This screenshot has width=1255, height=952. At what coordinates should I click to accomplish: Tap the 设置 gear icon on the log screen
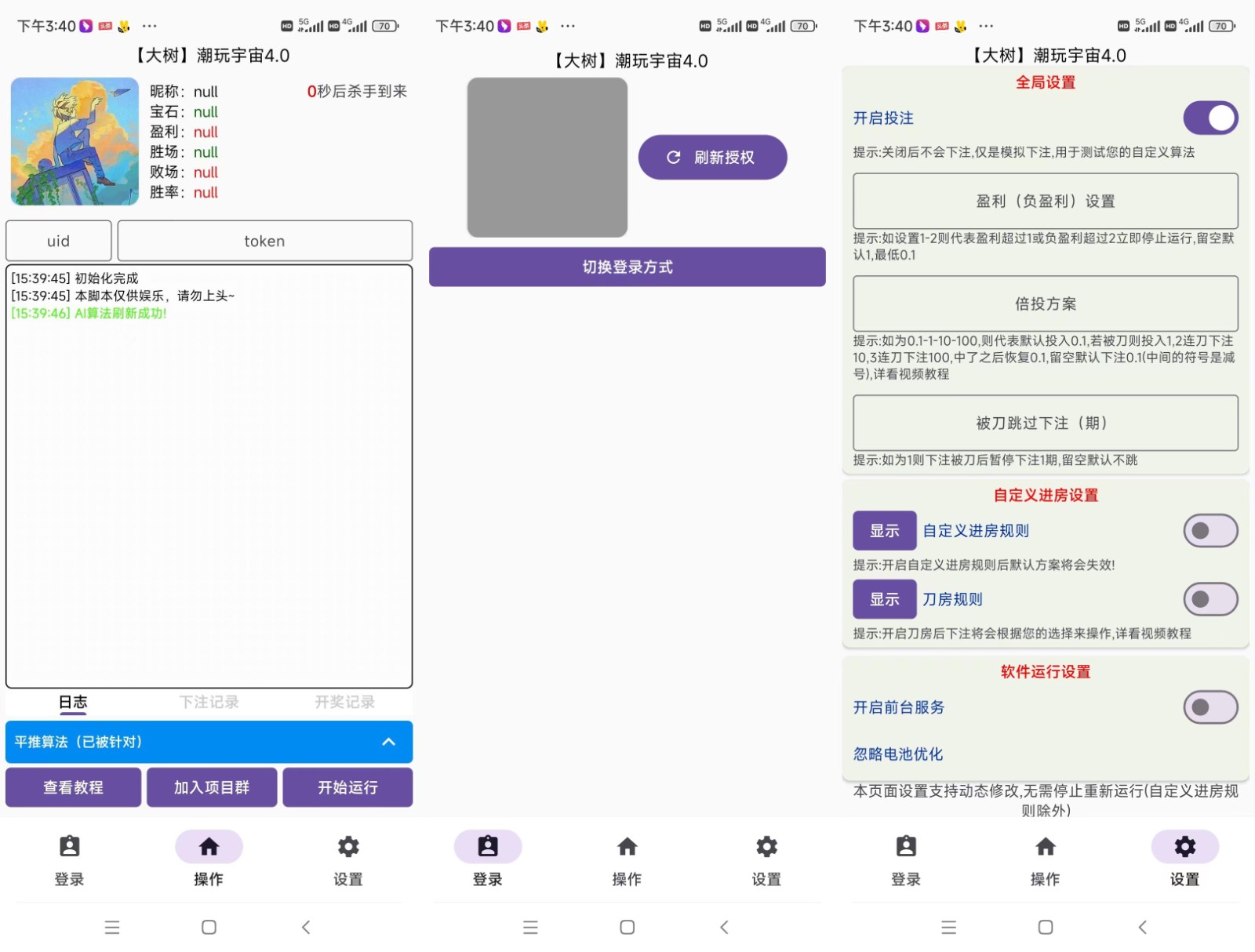(348, 847)
